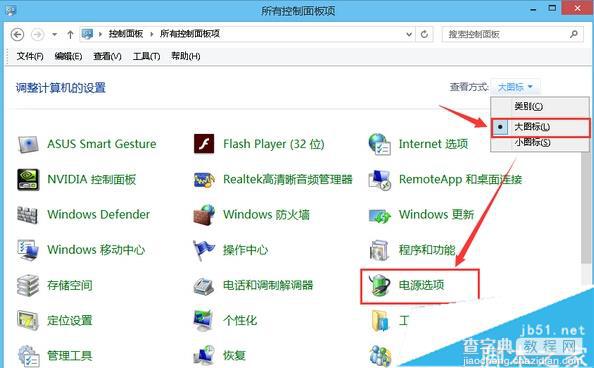Click the 管理工具 gear icon
The height and width of the screenshot is (368, 594).
tap(28, 356)
